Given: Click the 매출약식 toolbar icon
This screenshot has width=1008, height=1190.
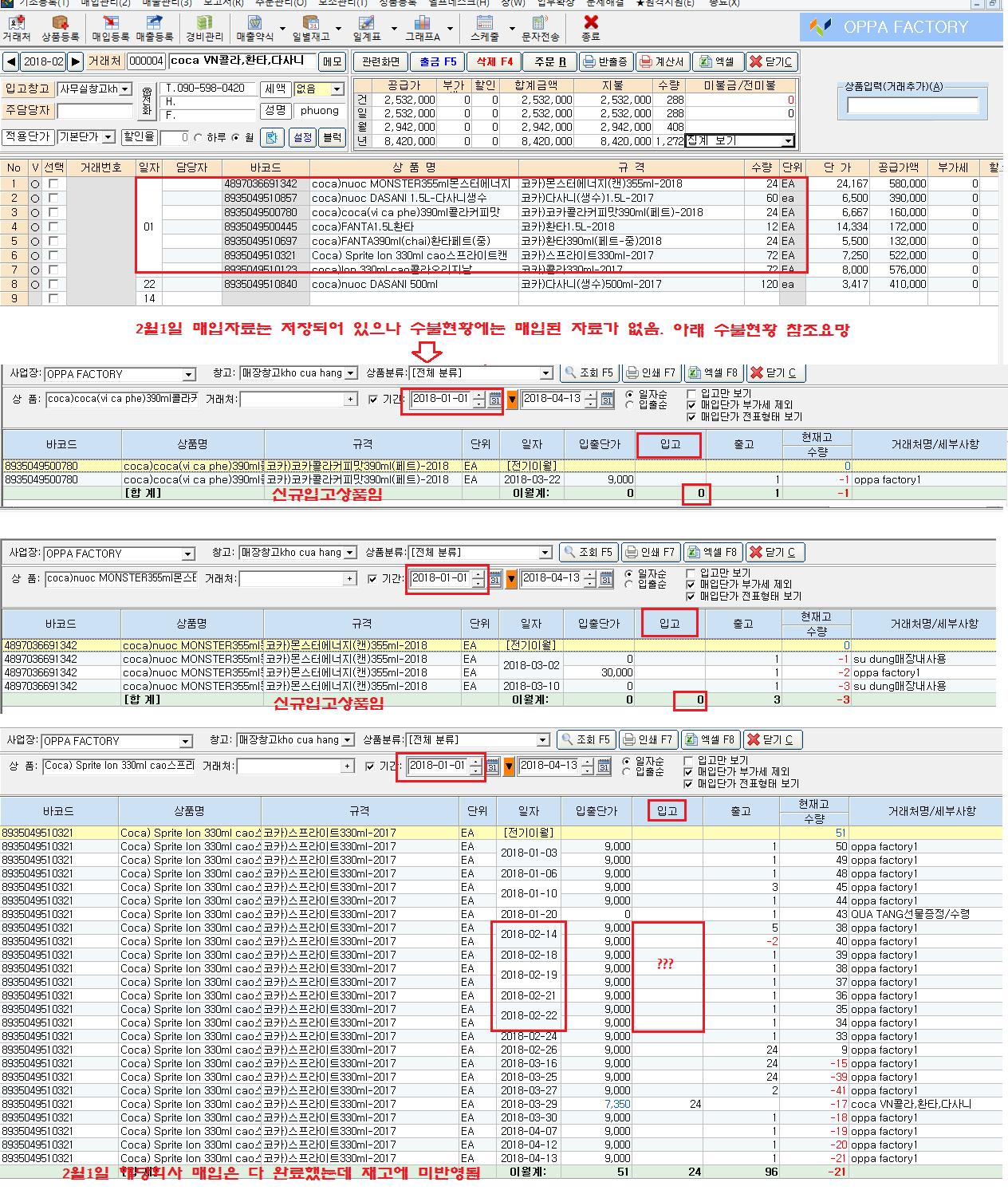Looking at the screenshot, I should pos(254,29).
